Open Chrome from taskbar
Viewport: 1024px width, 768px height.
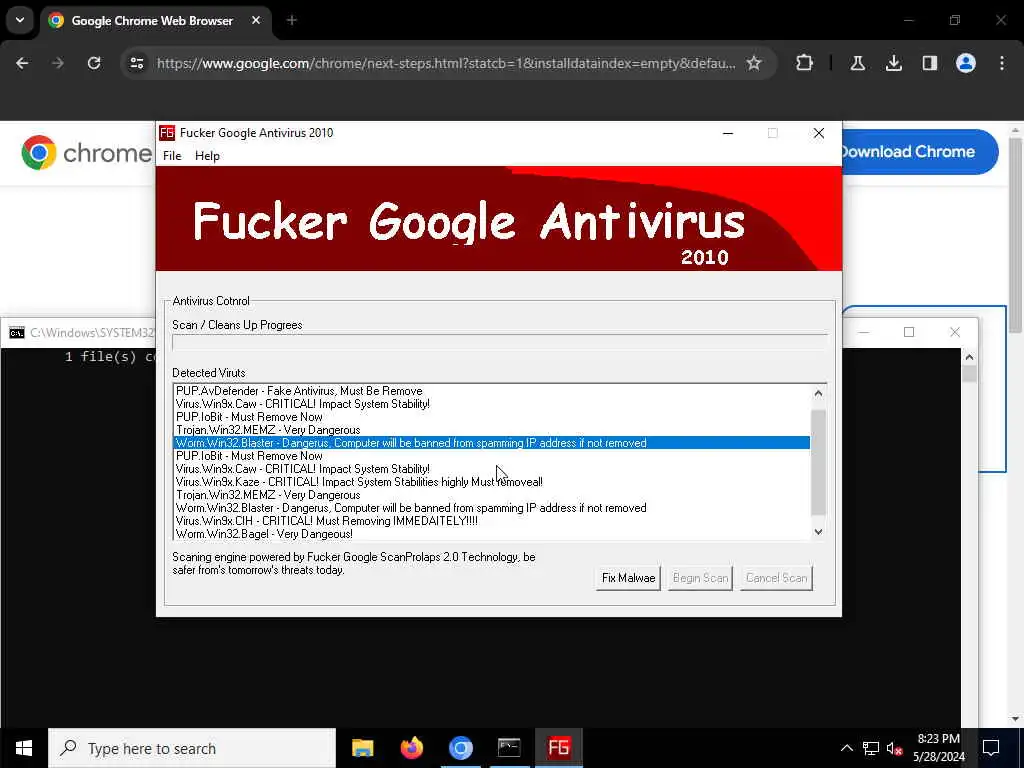pyautogui.click(x=460, y=748)
